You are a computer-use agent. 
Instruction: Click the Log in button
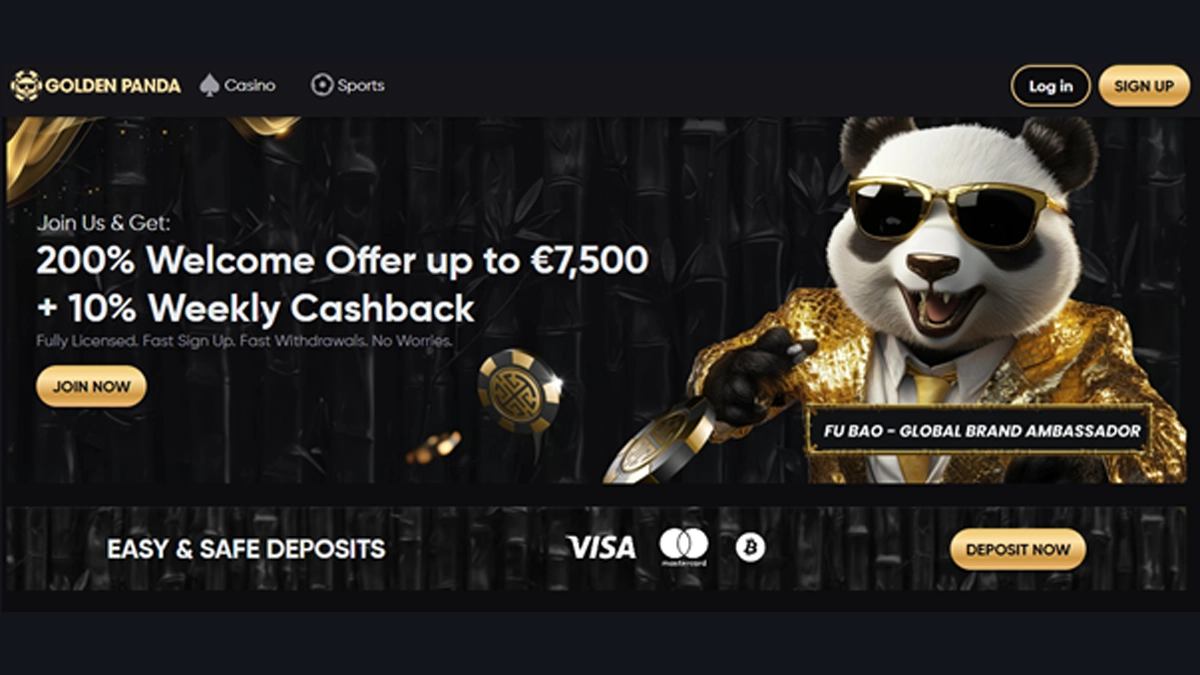(1050, 86)
